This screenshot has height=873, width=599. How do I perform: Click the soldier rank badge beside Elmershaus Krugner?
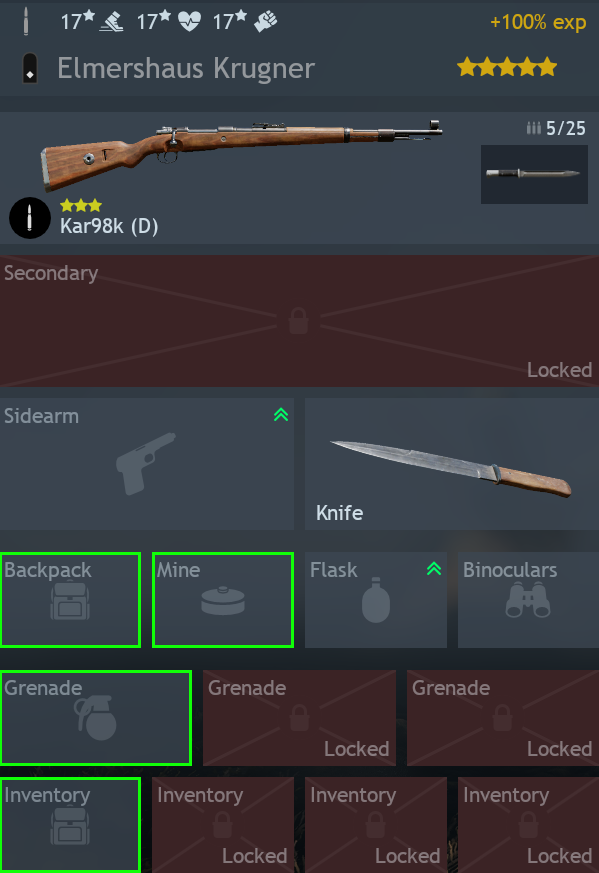click(x=30, y=68)
